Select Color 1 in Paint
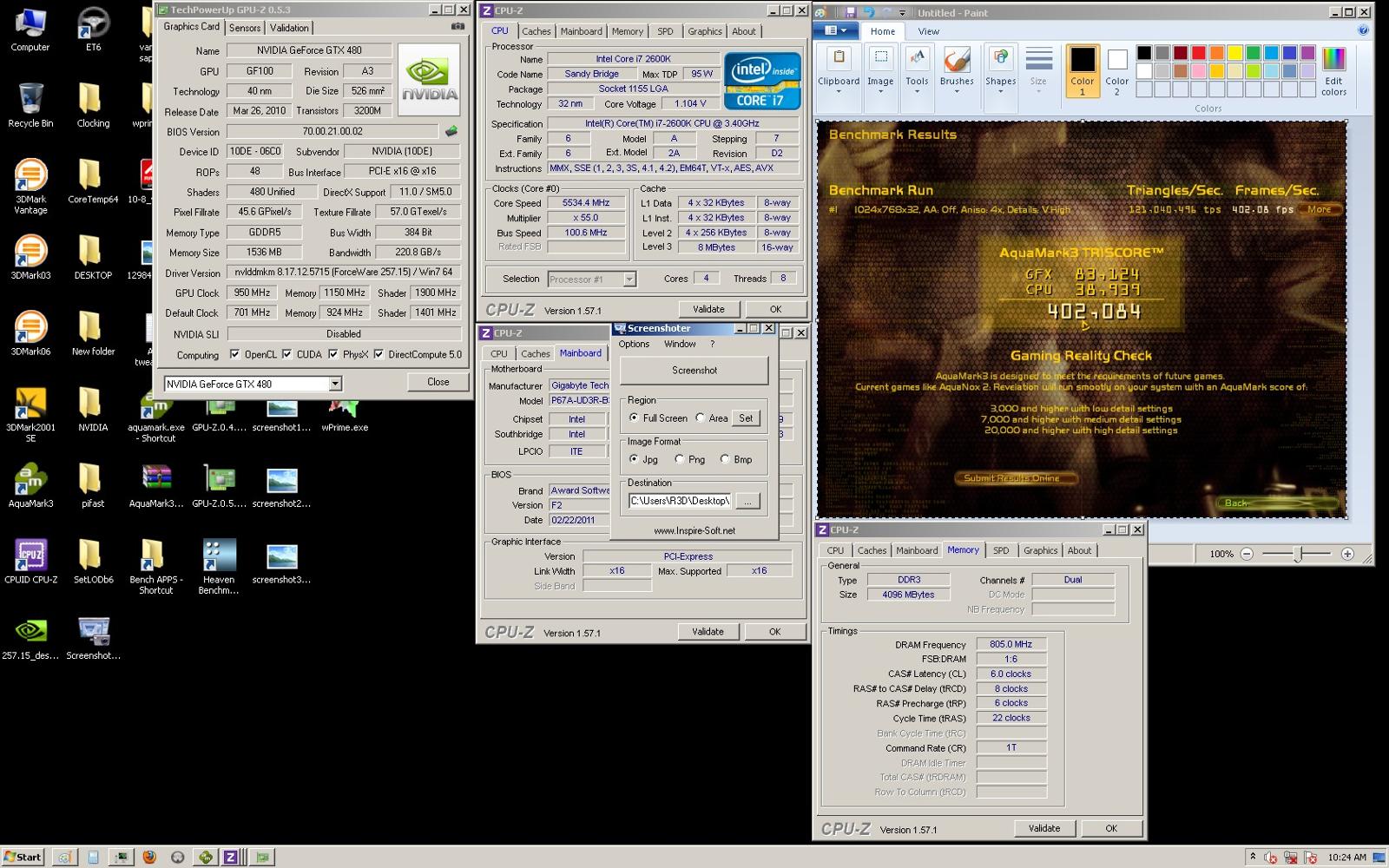The image size is (1389, 868). coord(1083,71)
